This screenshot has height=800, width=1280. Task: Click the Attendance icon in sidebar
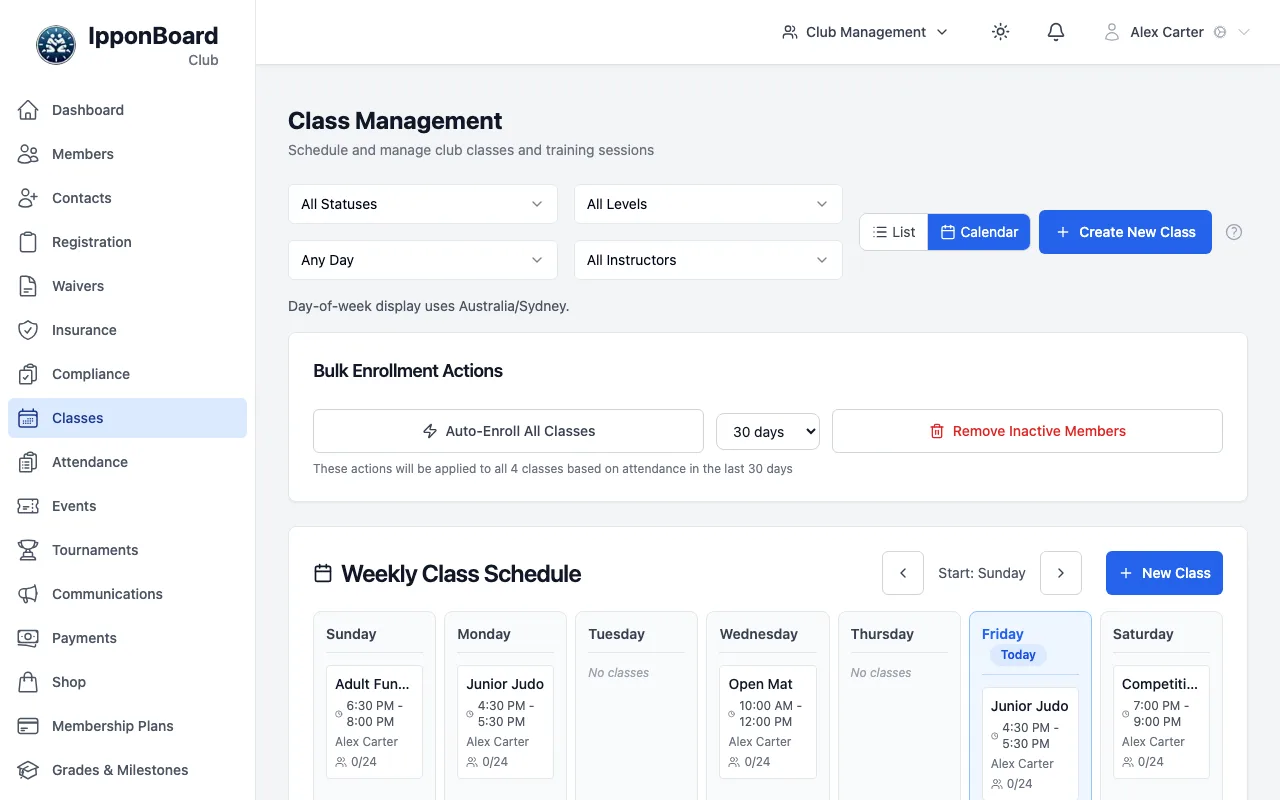28,462
